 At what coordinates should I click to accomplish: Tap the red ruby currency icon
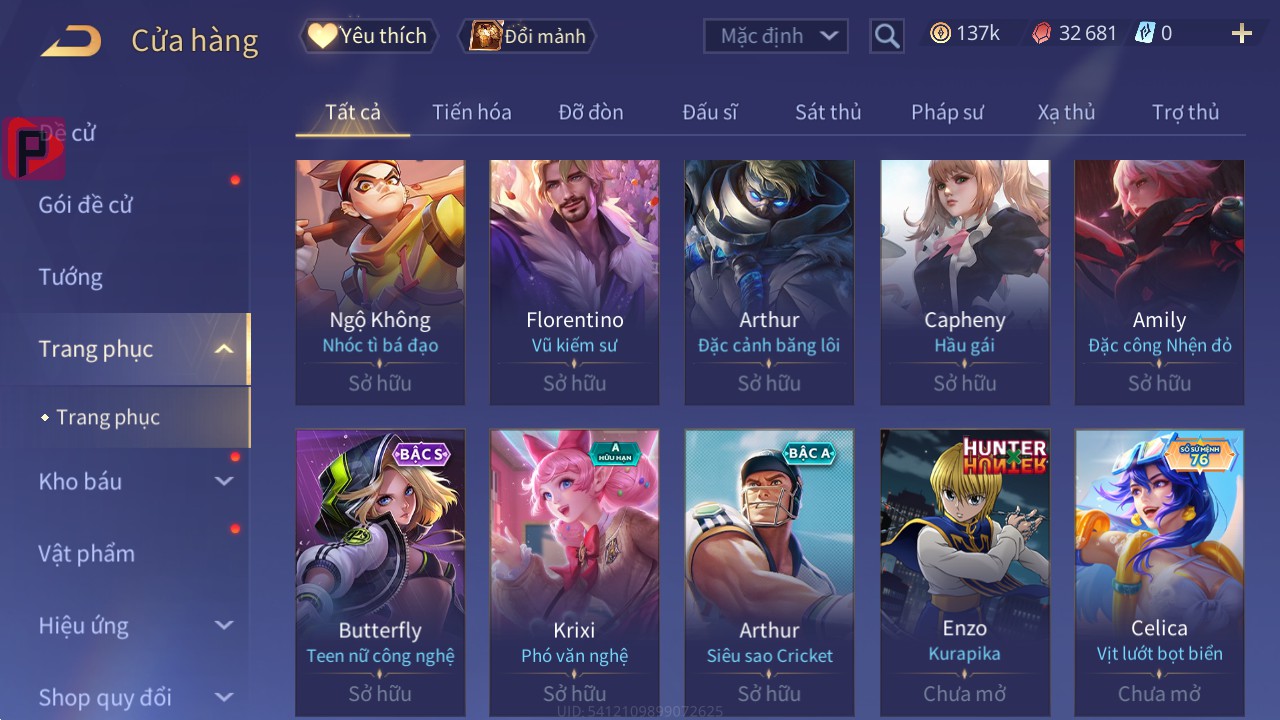(x=1041, y=33)
